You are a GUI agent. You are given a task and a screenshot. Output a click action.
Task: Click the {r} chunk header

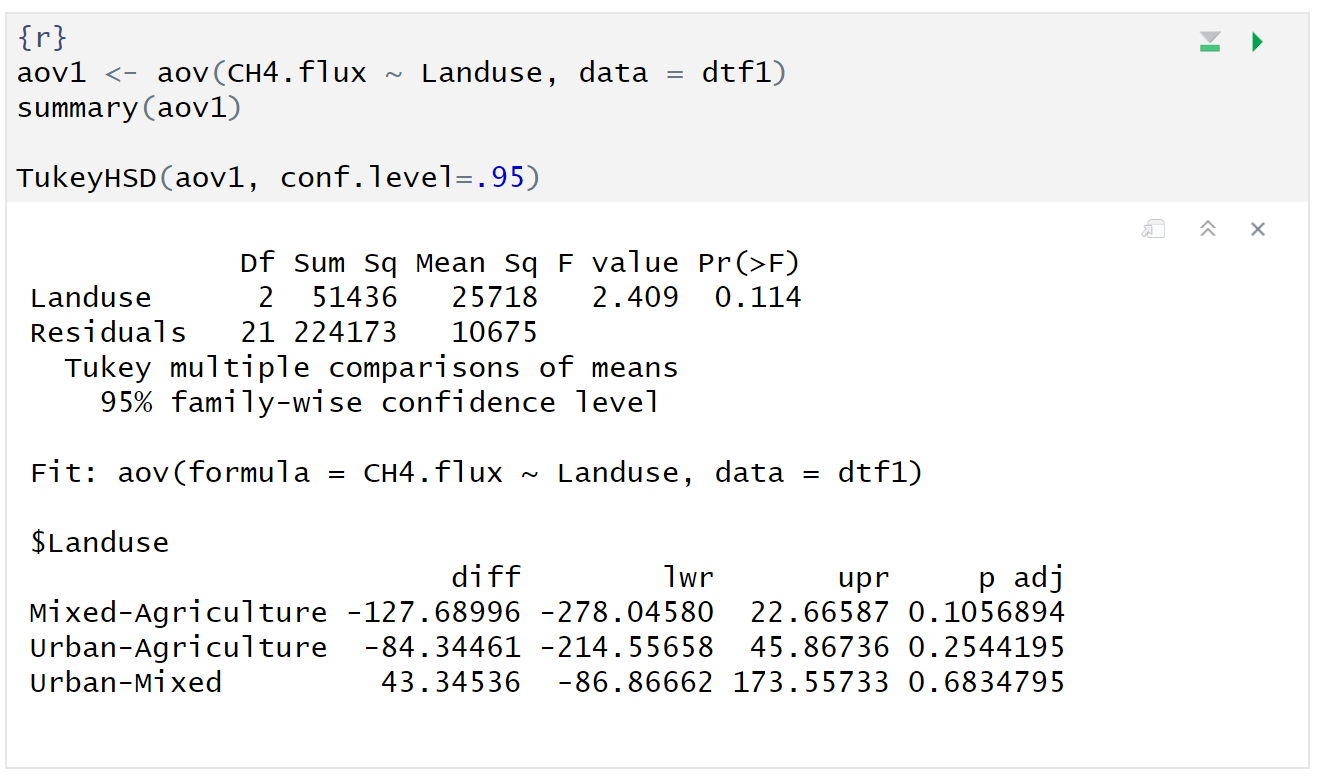click(42, 39)
